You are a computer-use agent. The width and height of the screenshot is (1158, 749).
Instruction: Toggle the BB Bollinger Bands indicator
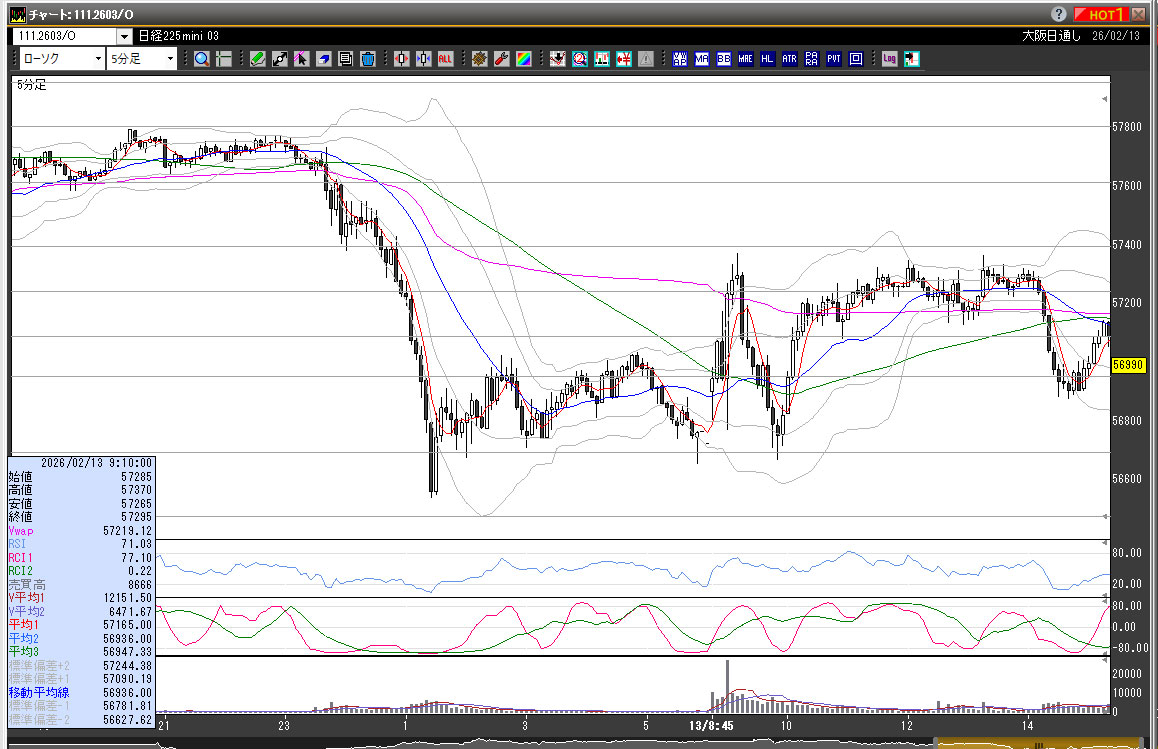pos(724,59)
